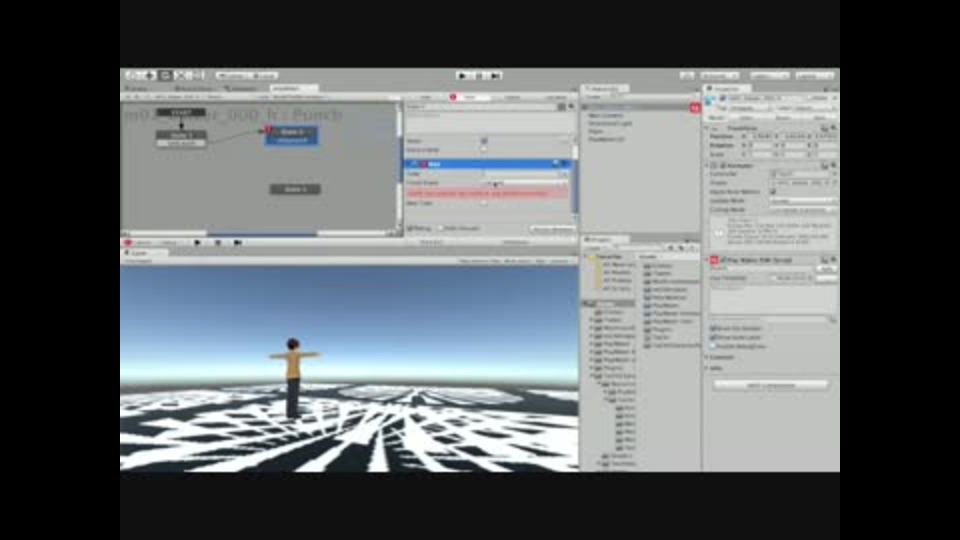Click the main Step button
Screen dimensions: 960x540
click(x=496, y=75)
